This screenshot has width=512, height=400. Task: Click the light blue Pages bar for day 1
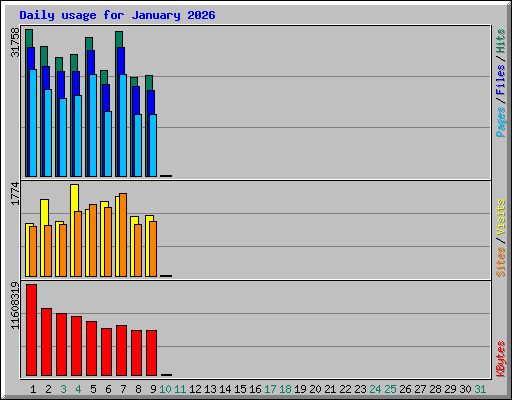pyautogui.click(x=33, y=123)
